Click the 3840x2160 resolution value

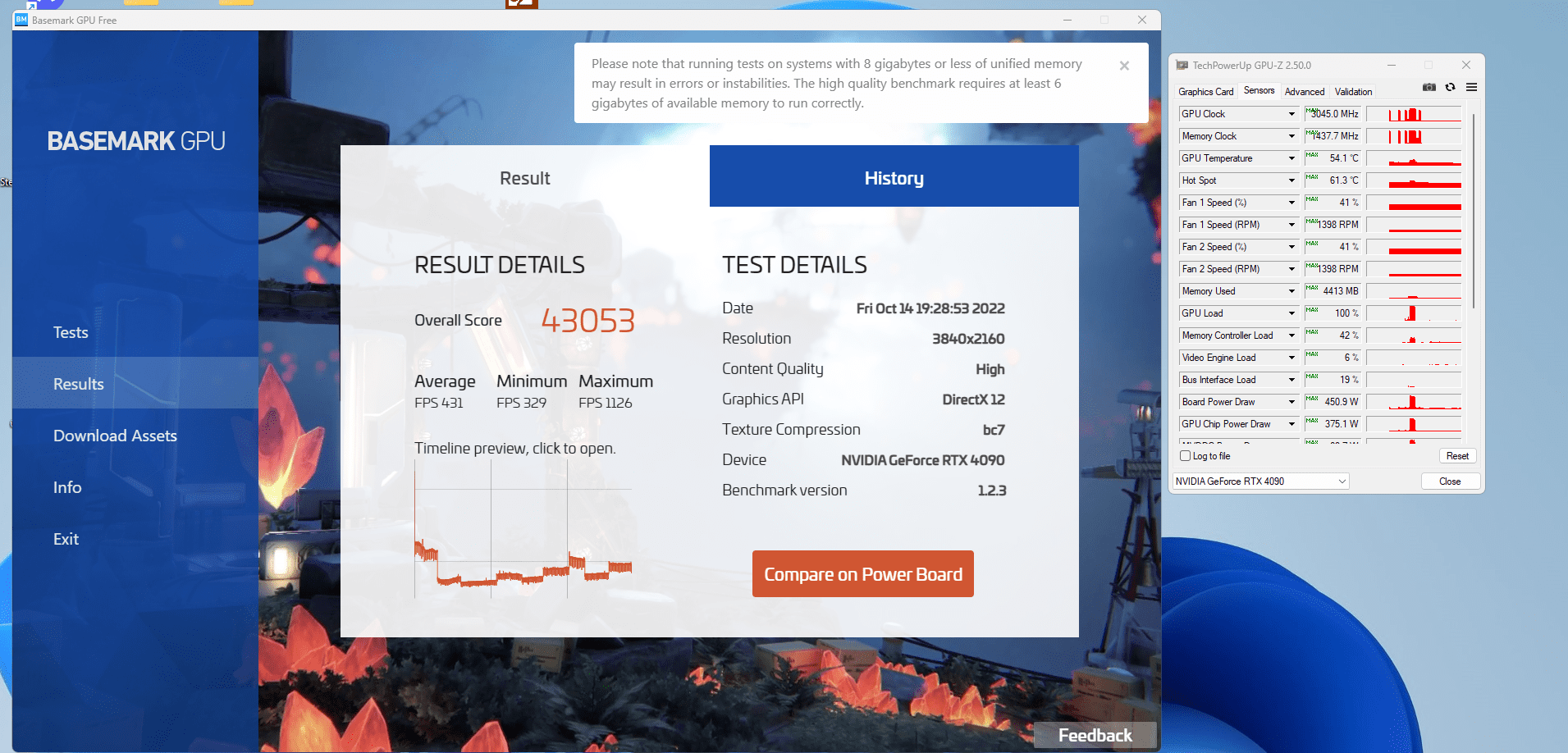click(x=968, y=339)
